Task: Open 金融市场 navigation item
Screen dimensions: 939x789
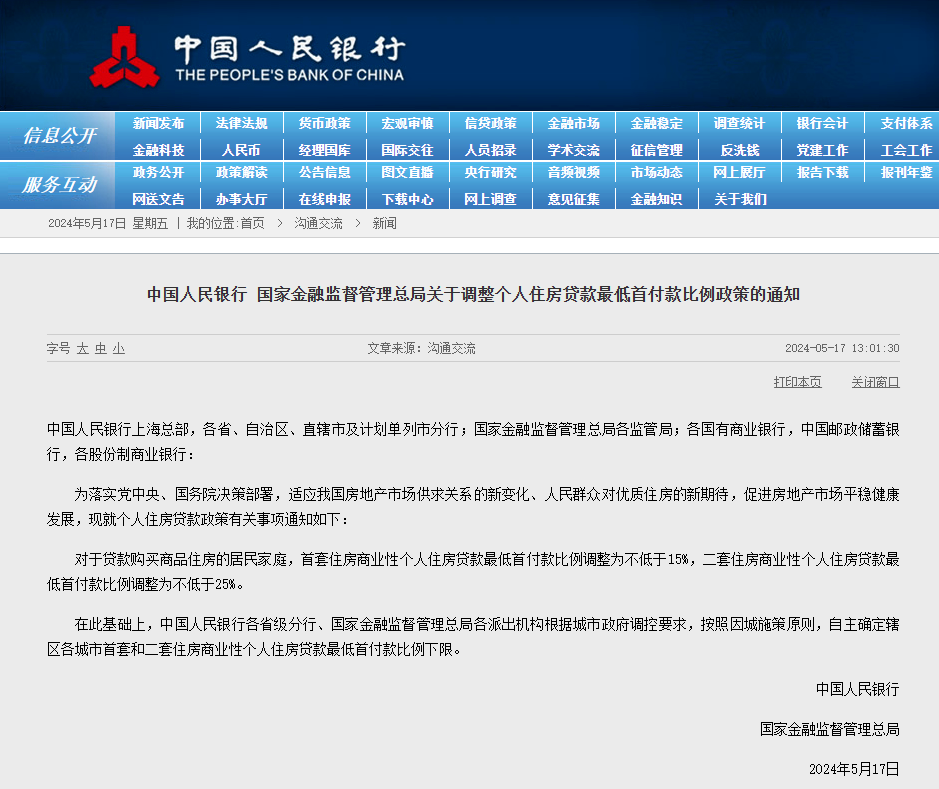Action: pos(574,123)
